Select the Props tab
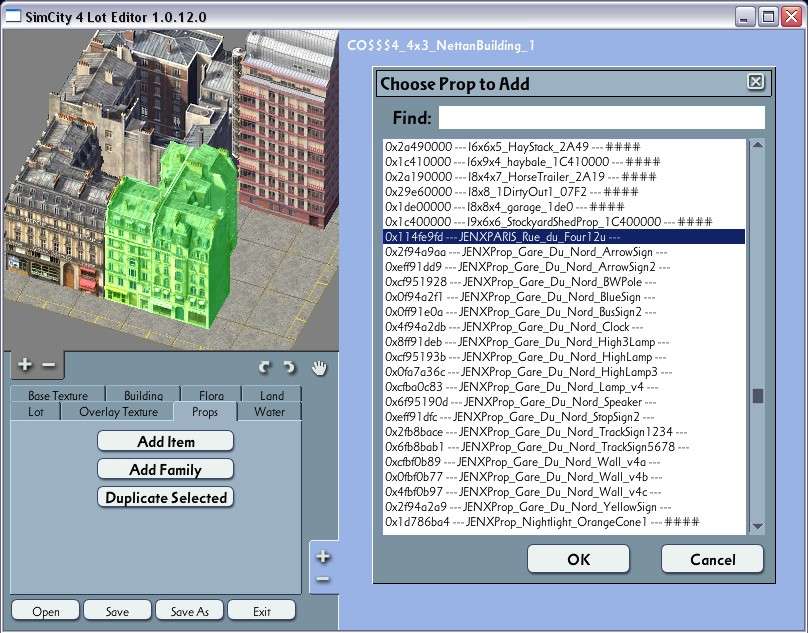Screen dimensions: 808x633 pos(205,412)
